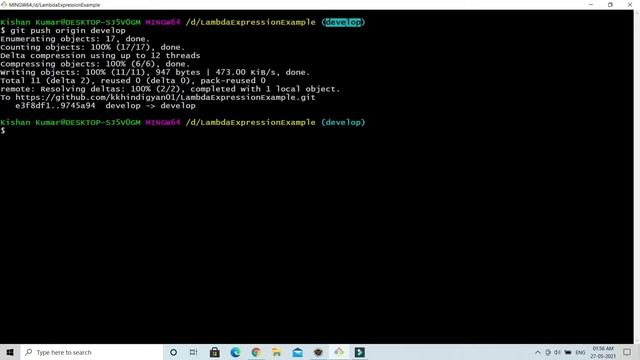The height and width of the screenshot is (360, 640).
Task: Show hidden system tray icons
Action: coord(538,352)
